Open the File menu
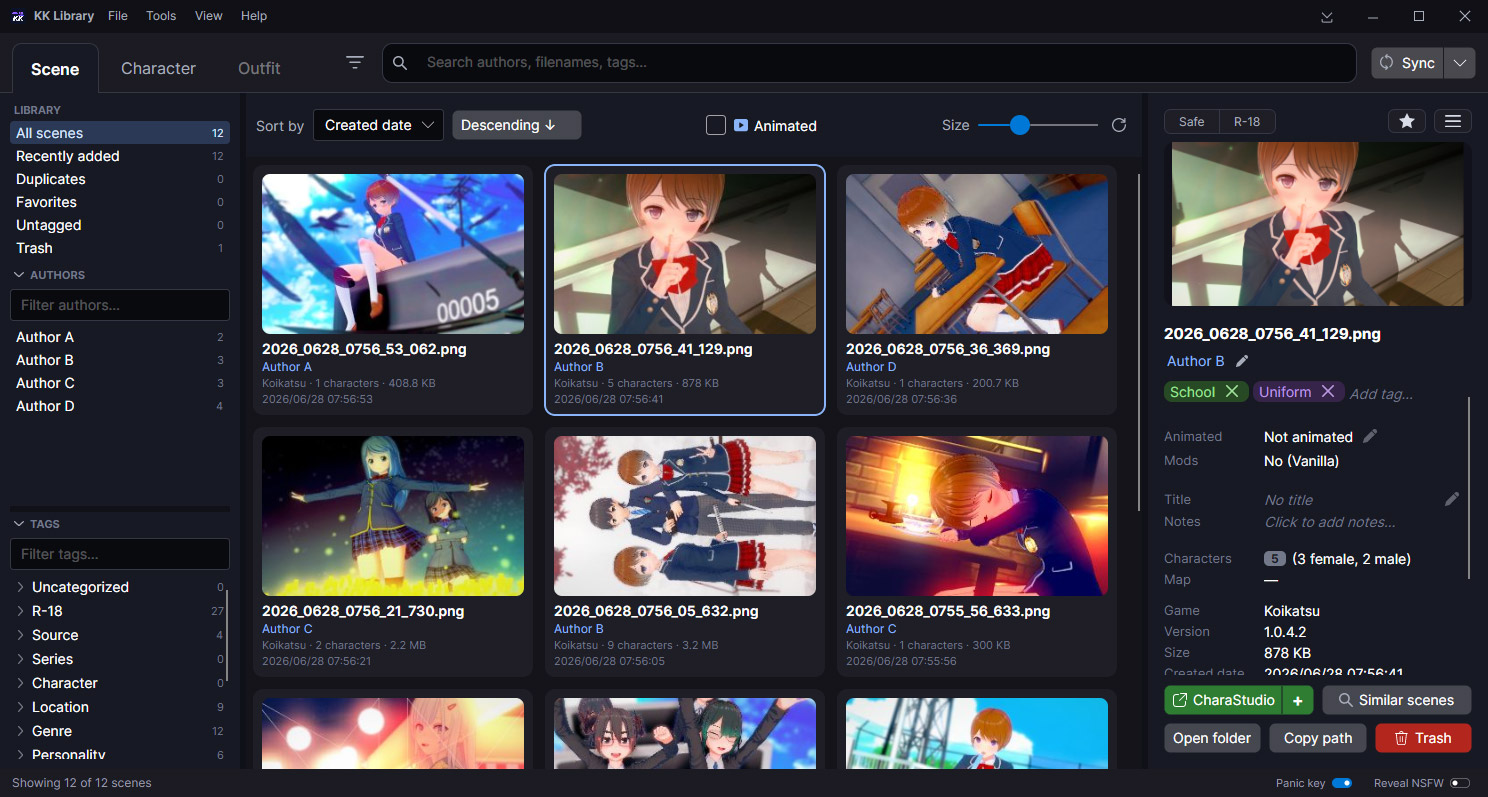The image size is (1488, 797). (x=117, y=16)
